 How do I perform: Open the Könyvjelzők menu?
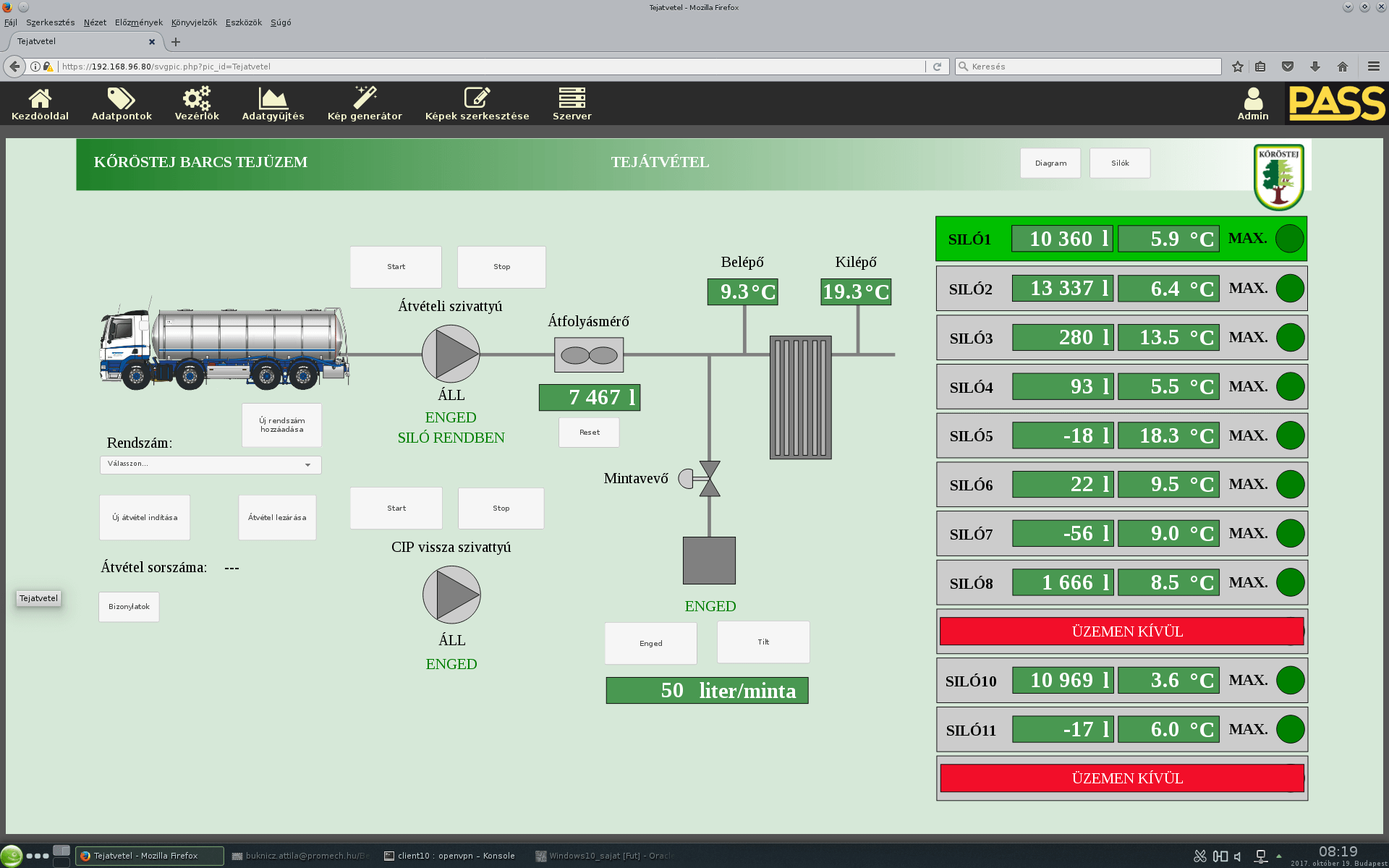point(194,22)
